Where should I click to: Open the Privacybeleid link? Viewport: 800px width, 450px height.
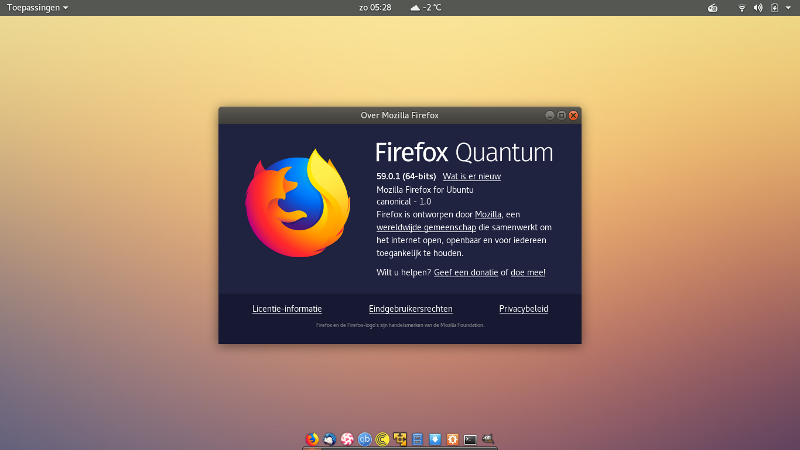pyautogui.click(x=523, y=309)
